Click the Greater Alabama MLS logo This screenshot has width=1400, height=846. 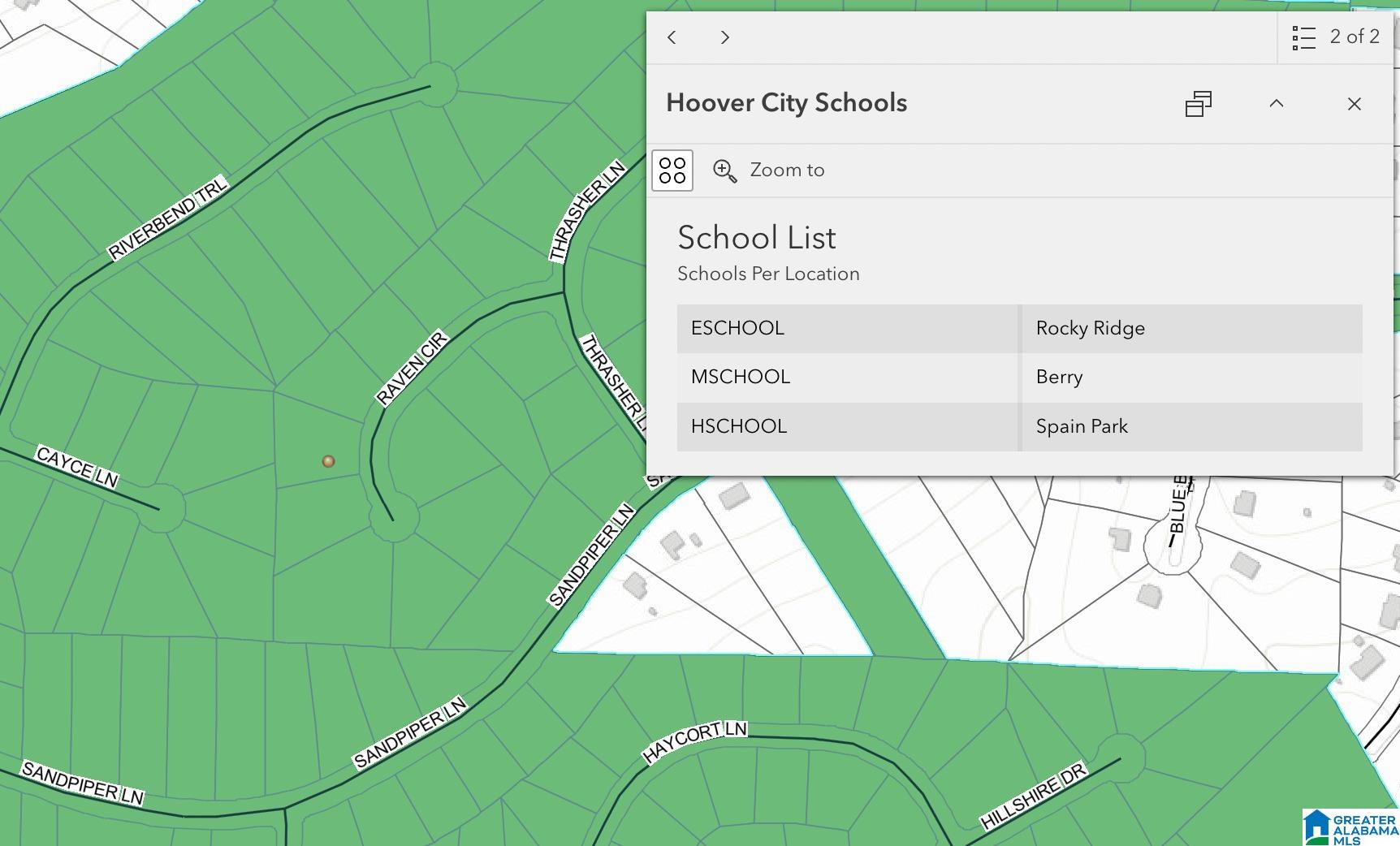(x=1350, y=827)
